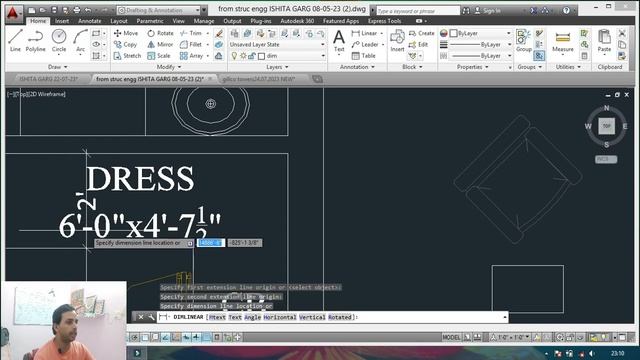Open the Unsaved Layer State dropdown

coord(277,44)
